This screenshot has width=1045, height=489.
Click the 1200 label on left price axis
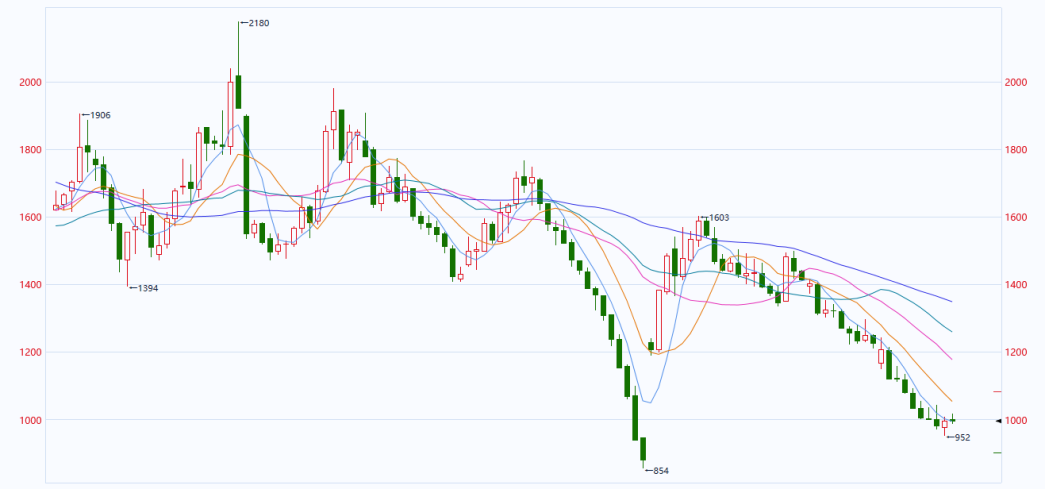coord(31,352)
